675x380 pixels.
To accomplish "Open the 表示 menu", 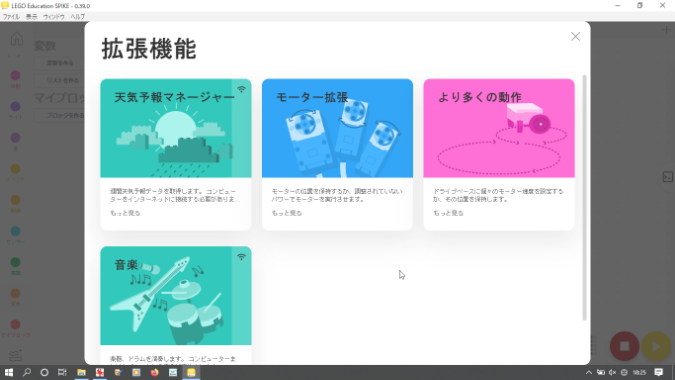I will pos(31,17).
